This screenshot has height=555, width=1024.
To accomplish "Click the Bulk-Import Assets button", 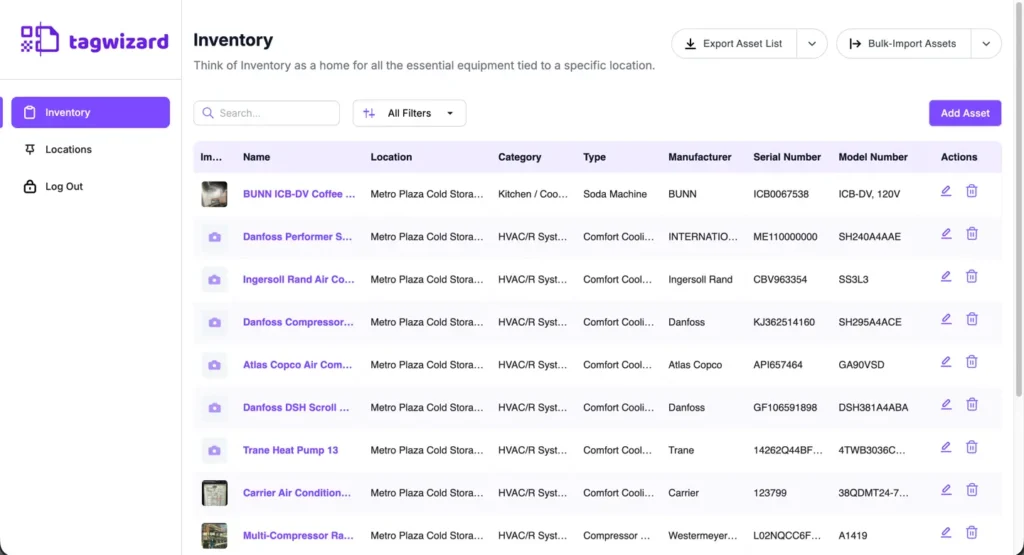I will coord(904,44).
